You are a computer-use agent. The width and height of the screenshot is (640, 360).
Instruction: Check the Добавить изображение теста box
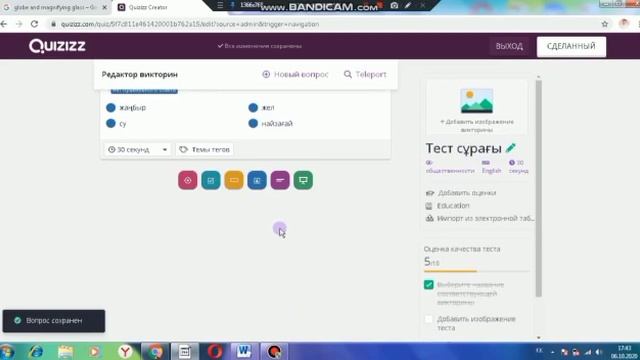429,319
